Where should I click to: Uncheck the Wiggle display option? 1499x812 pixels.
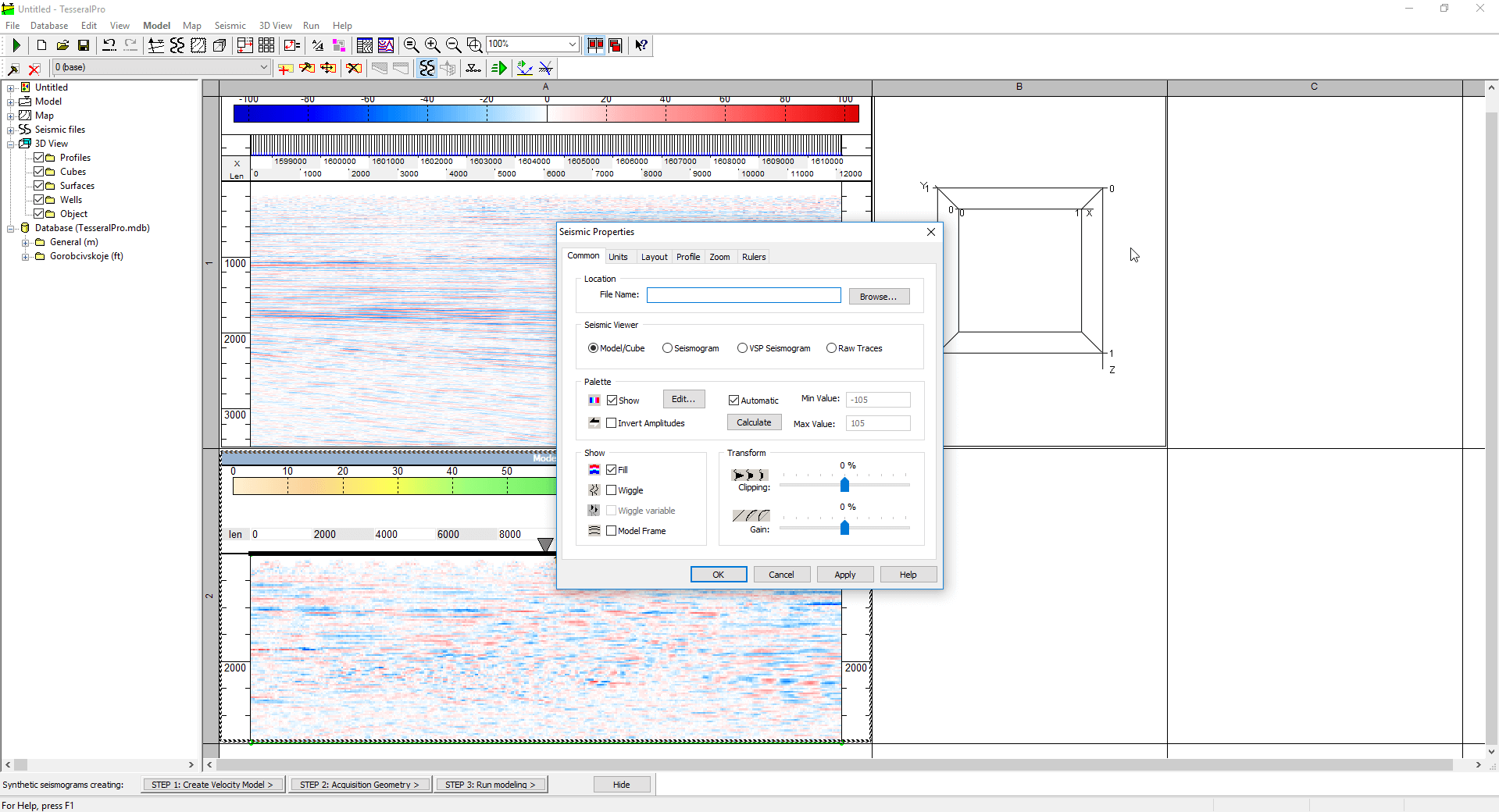point(612,490)
